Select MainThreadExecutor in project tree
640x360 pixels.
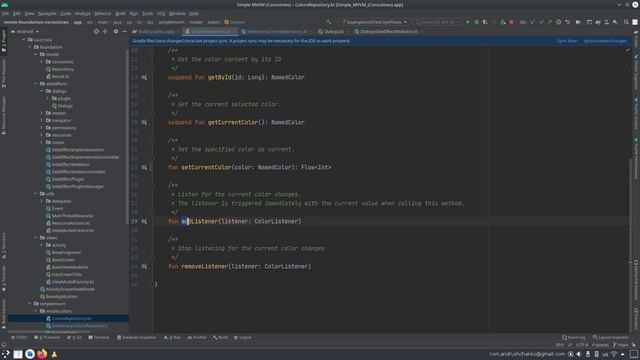72,216
